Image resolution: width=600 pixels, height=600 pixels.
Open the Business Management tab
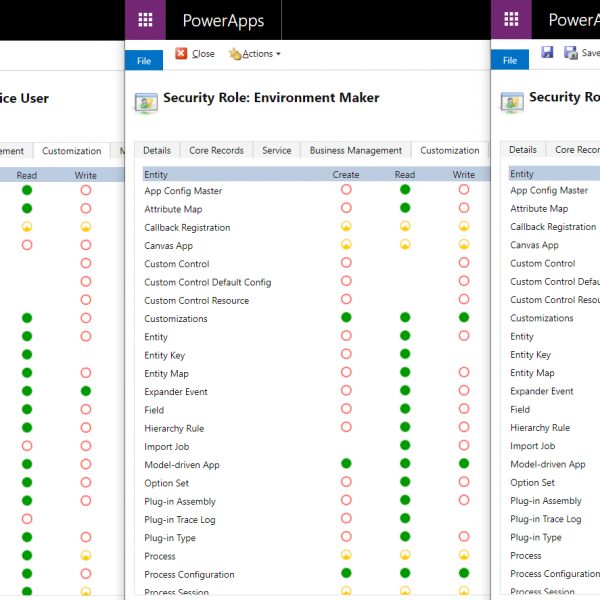pos(355,150)
